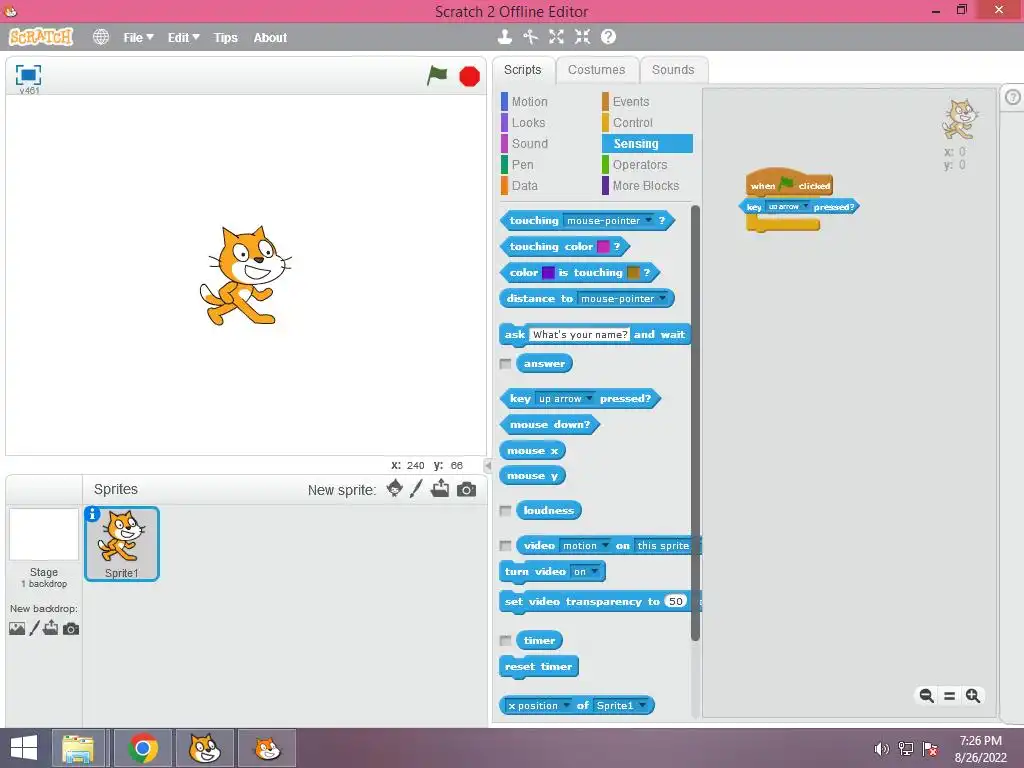Upload sprite from file
Screen dimensions: 1024x768
440,488
